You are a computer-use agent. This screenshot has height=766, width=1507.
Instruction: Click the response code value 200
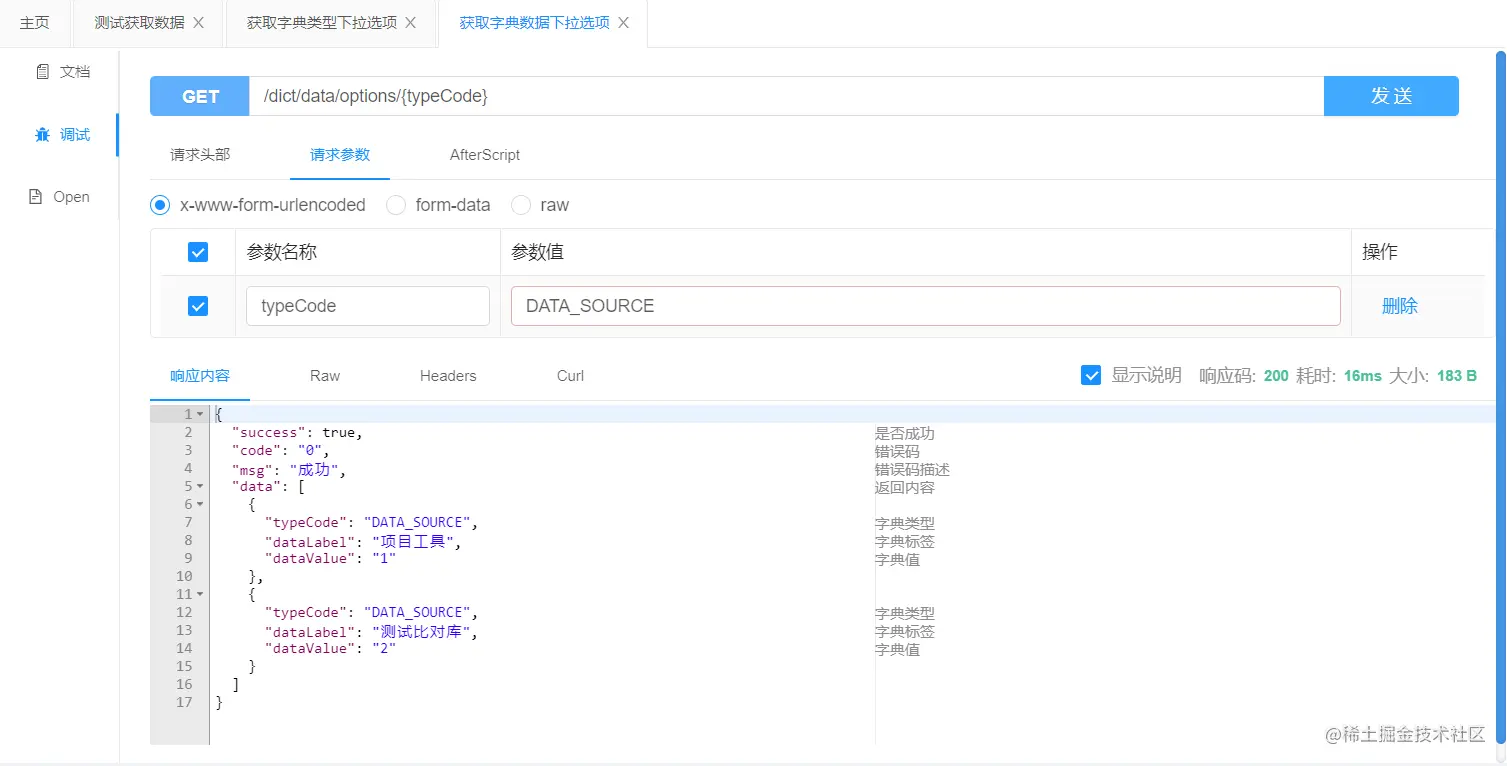[x=1276, y=376]
